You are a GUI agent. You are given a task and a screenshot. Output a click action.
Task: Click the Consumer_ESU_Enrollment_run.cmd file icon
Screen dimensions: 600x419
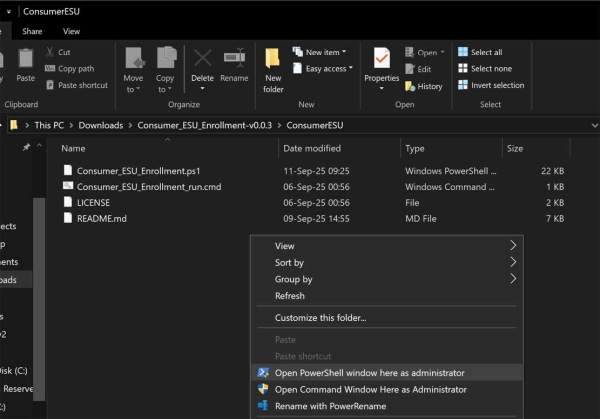[x=68, y=186]
